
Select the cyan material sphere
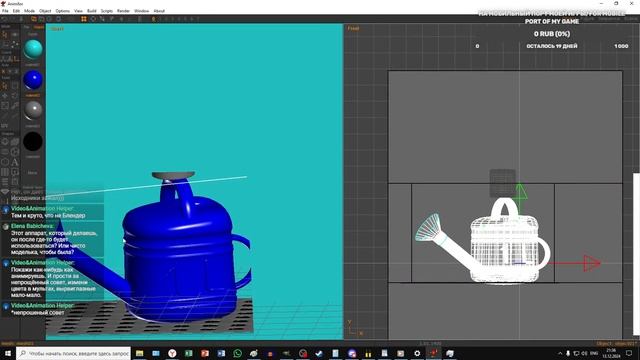tap(33, 49)
